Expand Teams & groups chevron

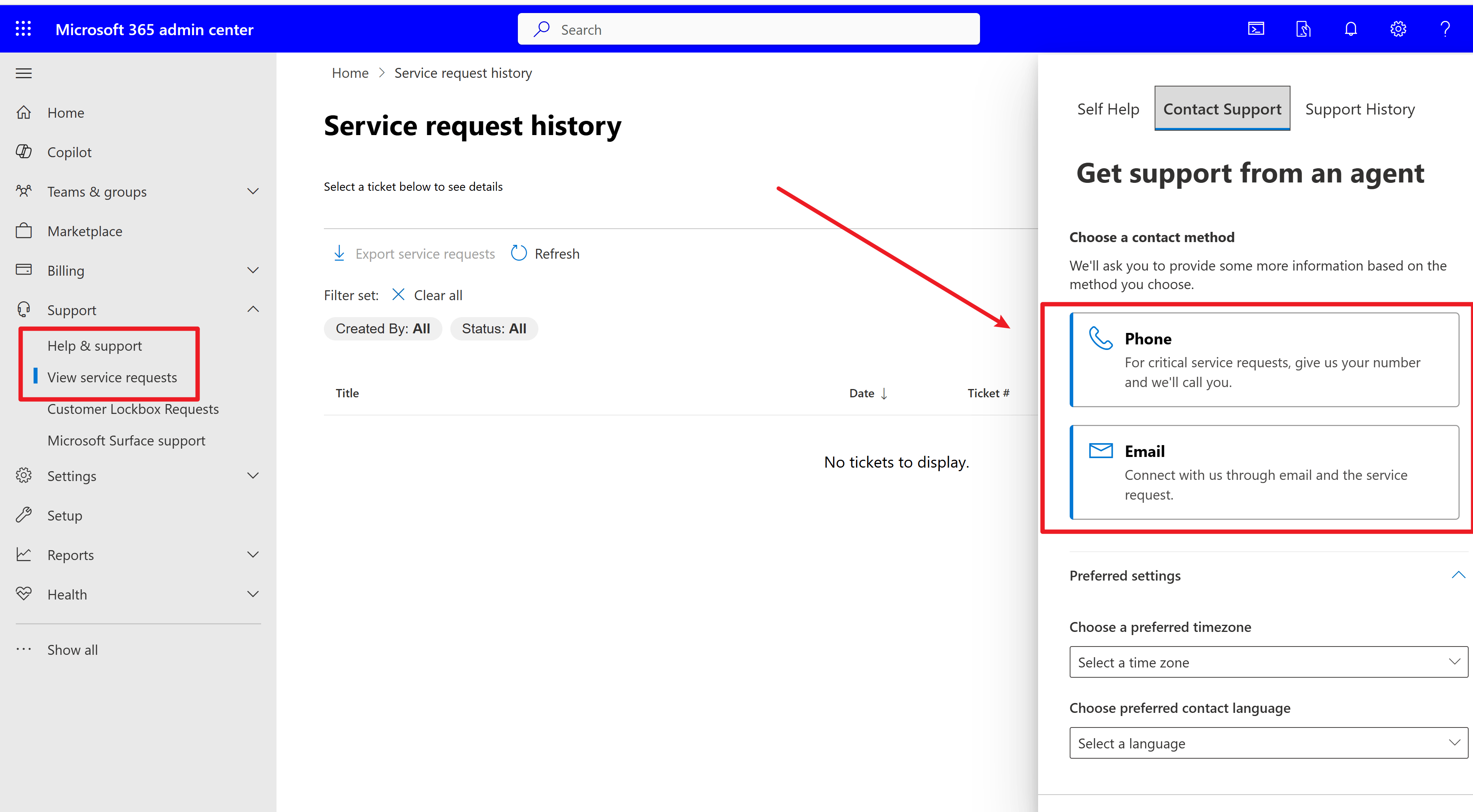pyautogui.click(x=253, y=191)
